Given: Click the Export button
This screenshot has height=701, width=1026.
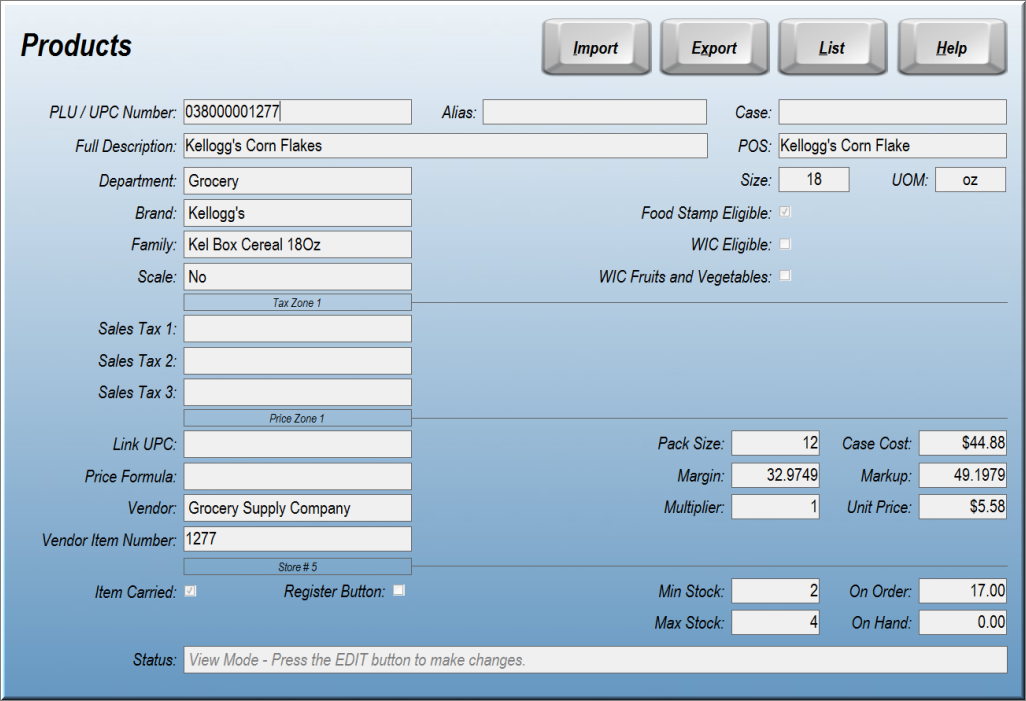Looking at the screenshot, I should coord(715,47).
